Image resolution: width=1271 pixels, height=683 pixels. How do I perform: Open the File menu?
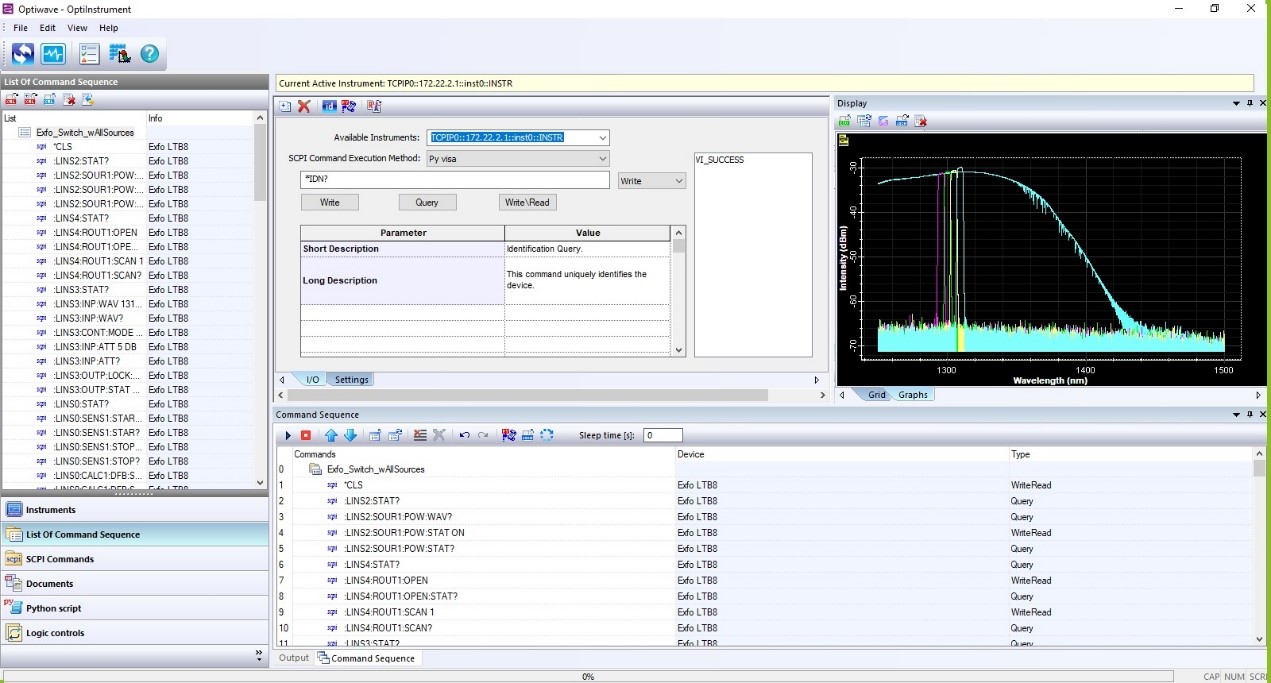click(x=20, y=28)
